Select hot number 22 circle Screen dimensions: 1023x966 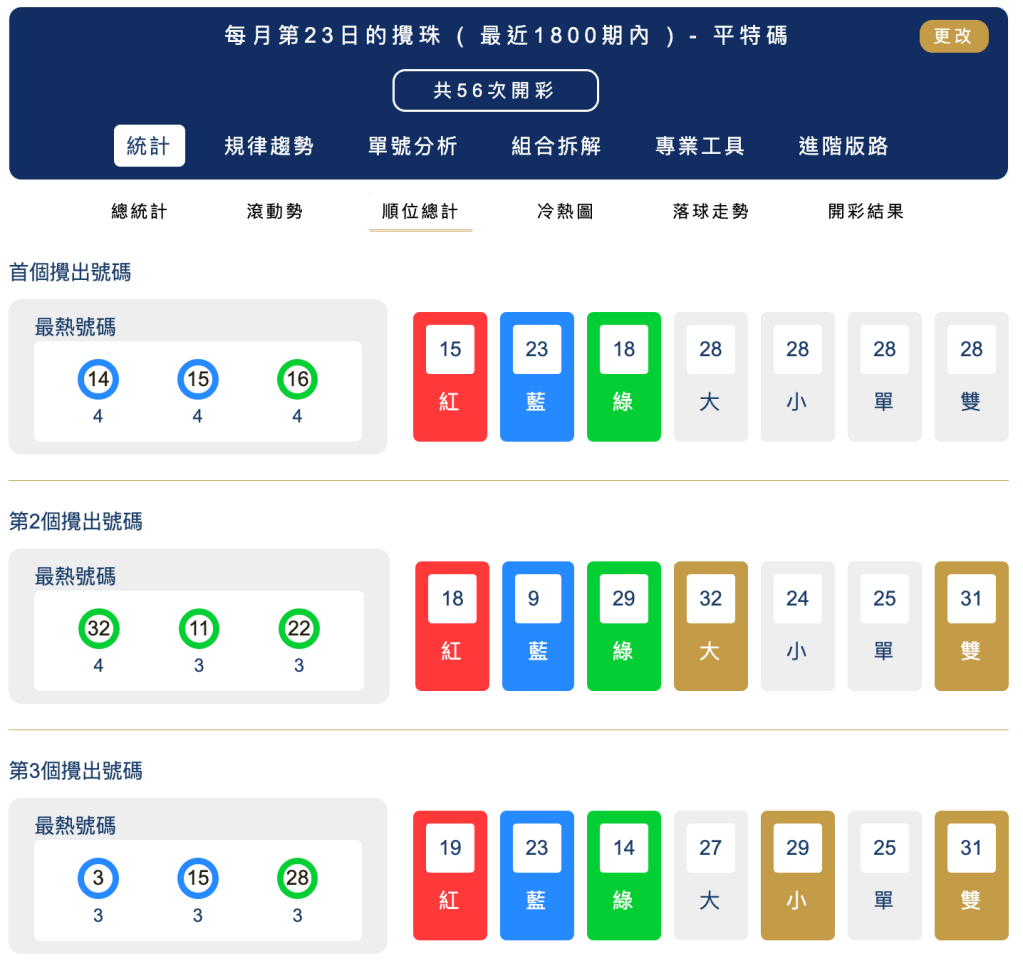(296, 628)
